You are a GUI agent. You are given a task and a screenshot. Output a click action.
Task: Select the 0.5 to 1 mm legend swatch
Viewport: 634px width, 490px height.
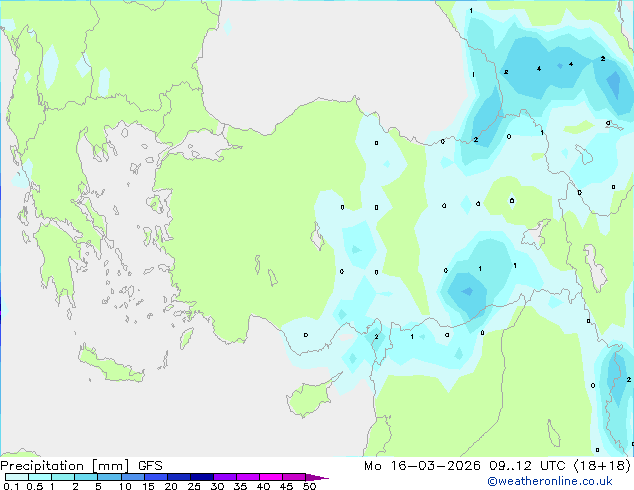click(x=40, y=477)
